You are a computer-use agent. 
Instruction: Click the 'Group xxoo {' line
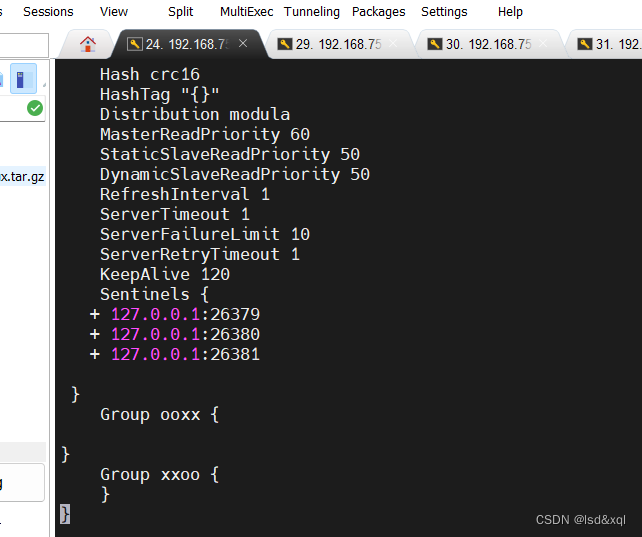point(160,475)
